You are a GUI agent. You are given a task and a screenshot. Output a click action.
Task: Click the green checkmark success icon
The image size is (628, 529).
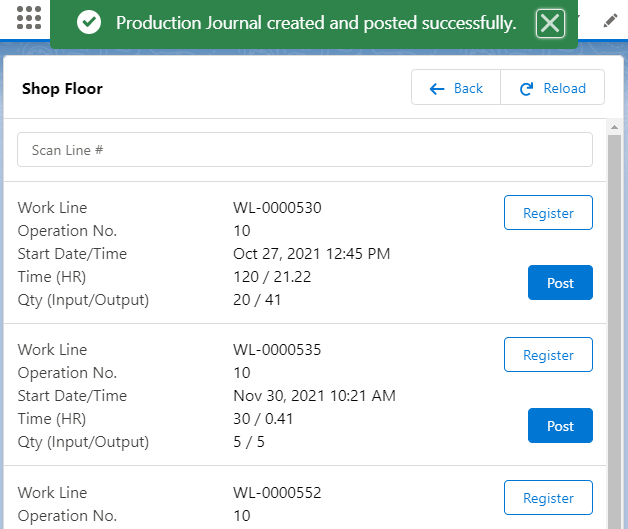[89, 22]
